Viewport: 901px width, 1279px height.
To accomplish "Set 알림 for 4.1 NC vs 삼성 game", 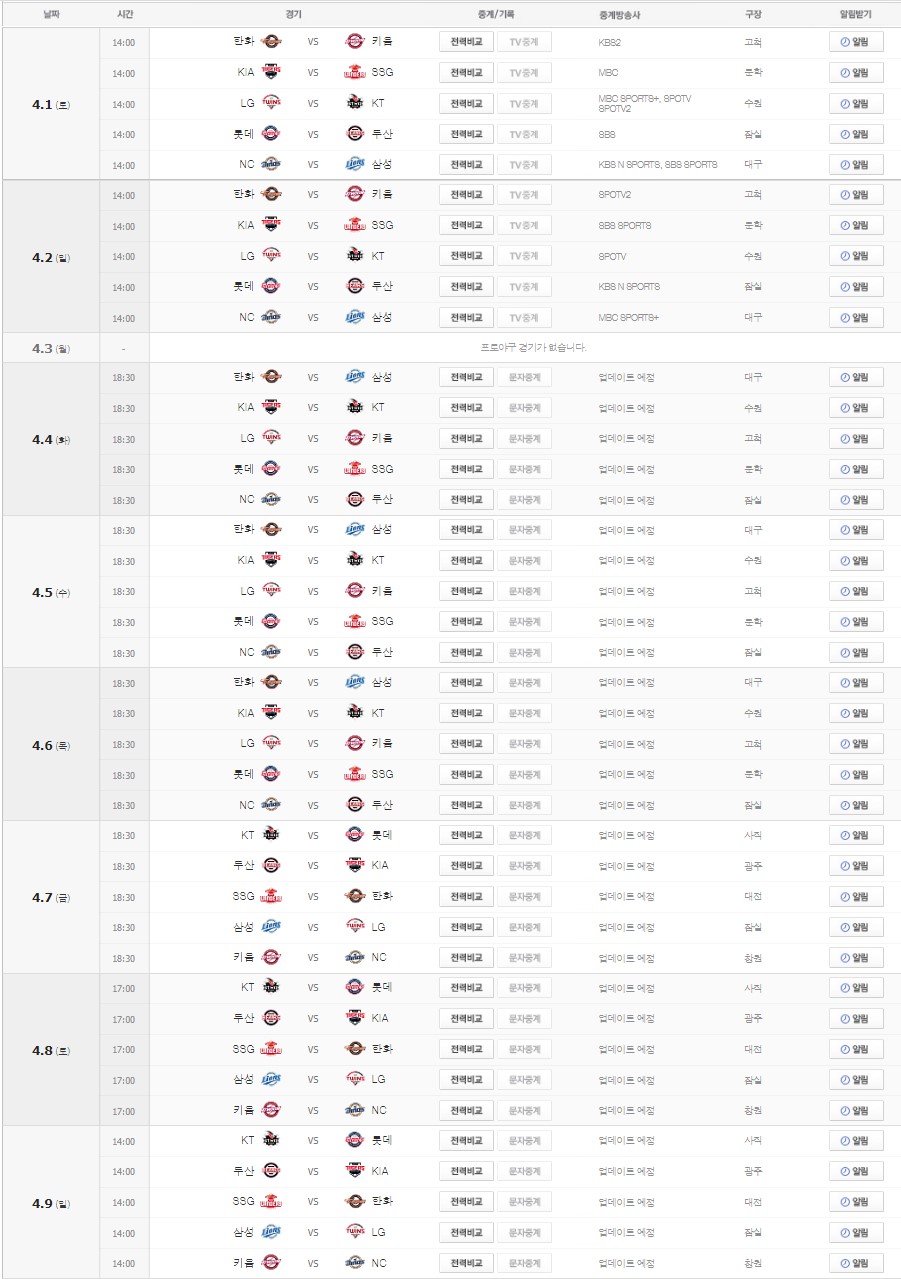I will [856, 164].
